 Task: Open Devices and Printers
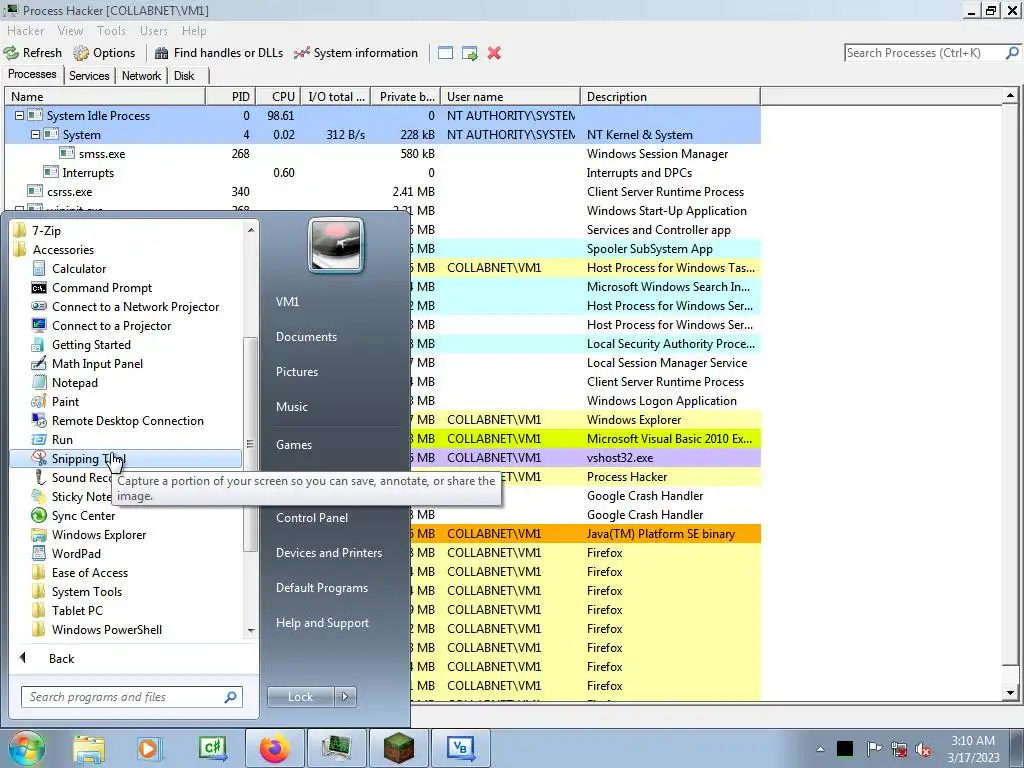[x=329, y=552]
